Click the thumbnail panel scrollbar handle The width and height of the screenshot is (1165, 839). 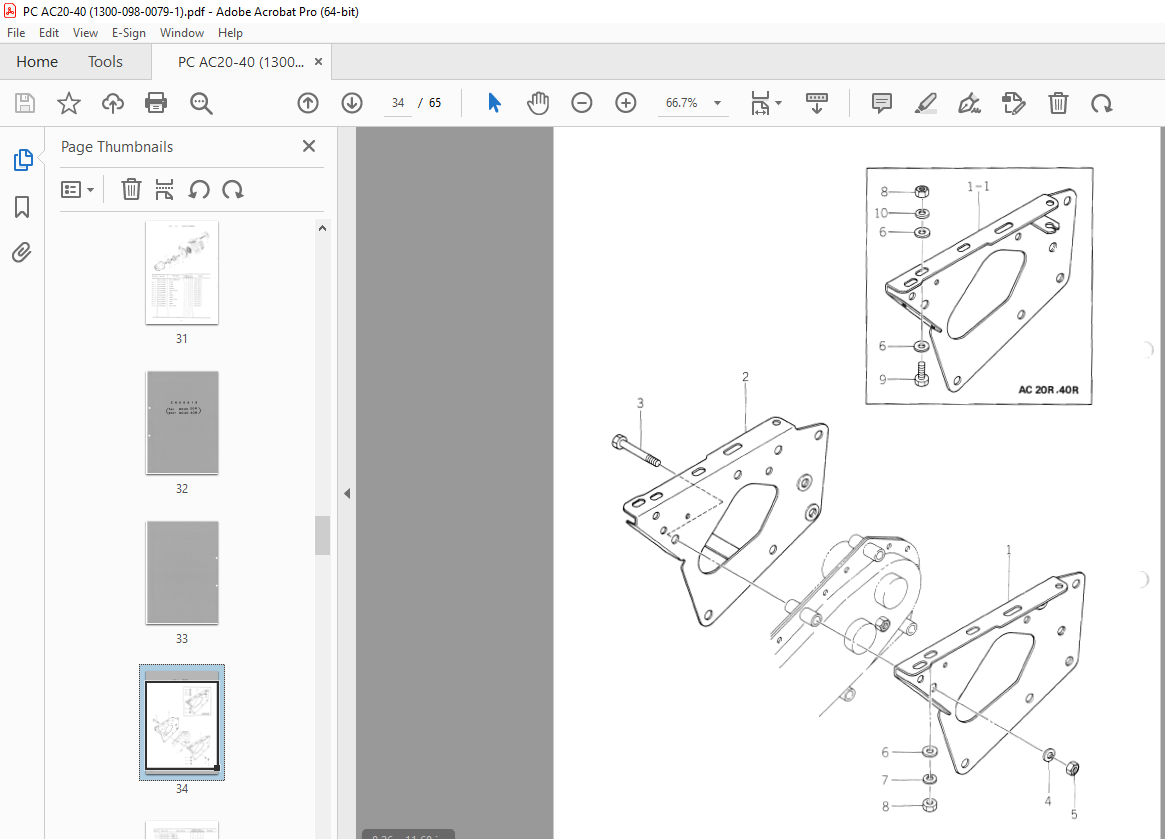click(x=322, y=535)
